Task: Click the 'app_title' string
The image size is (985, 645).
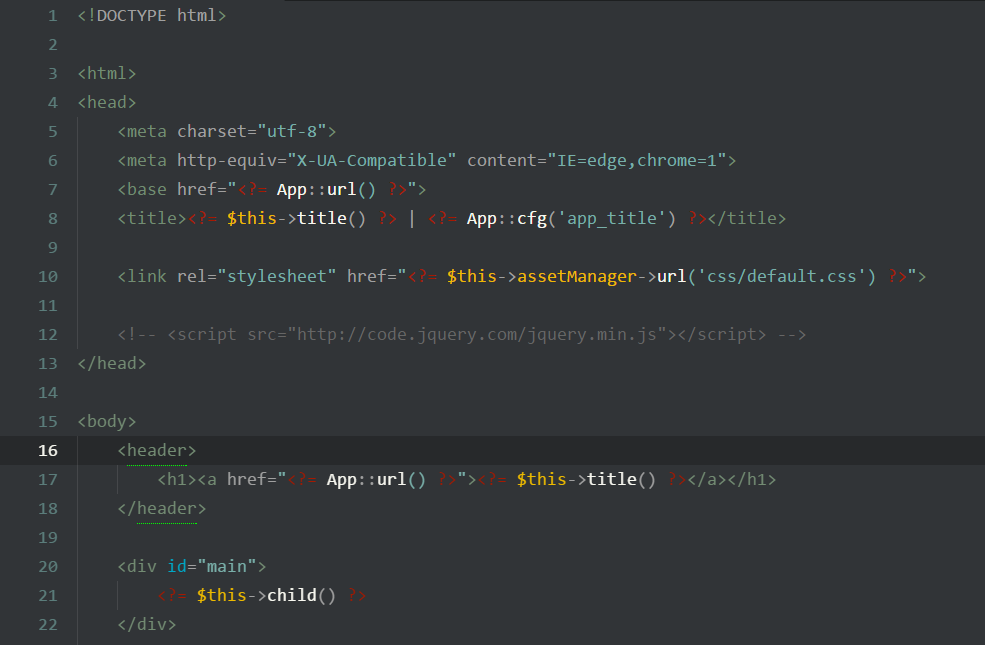Action: pos(612,219)
